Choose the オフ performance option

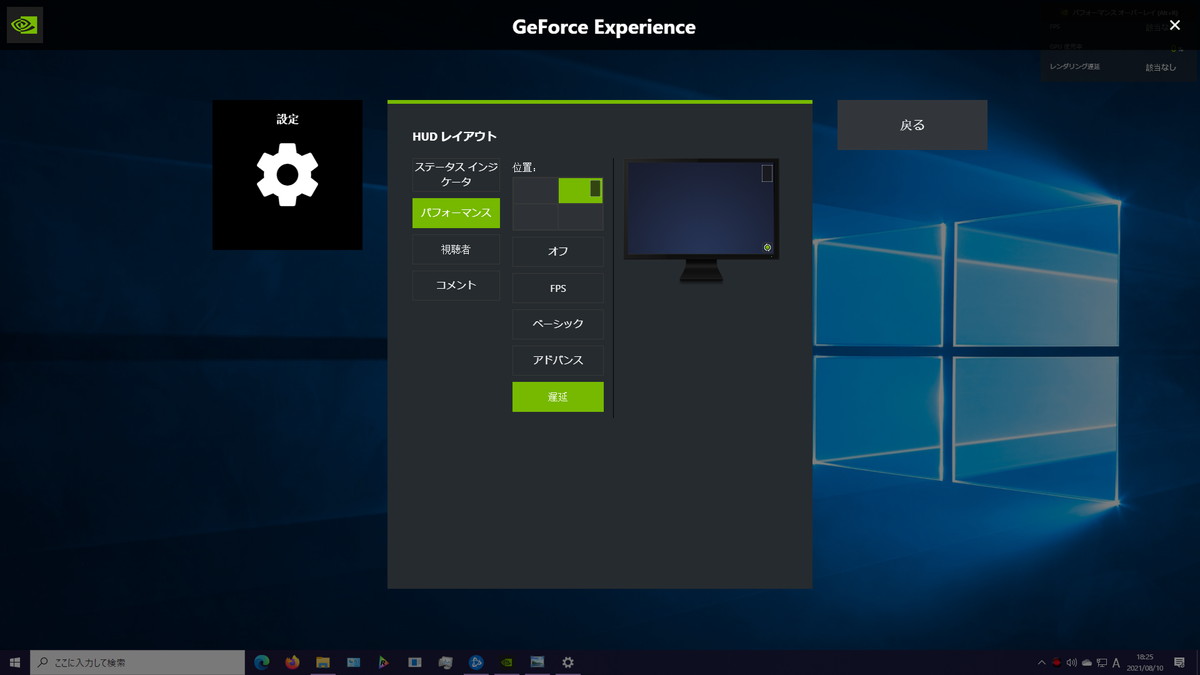[558, 251]
